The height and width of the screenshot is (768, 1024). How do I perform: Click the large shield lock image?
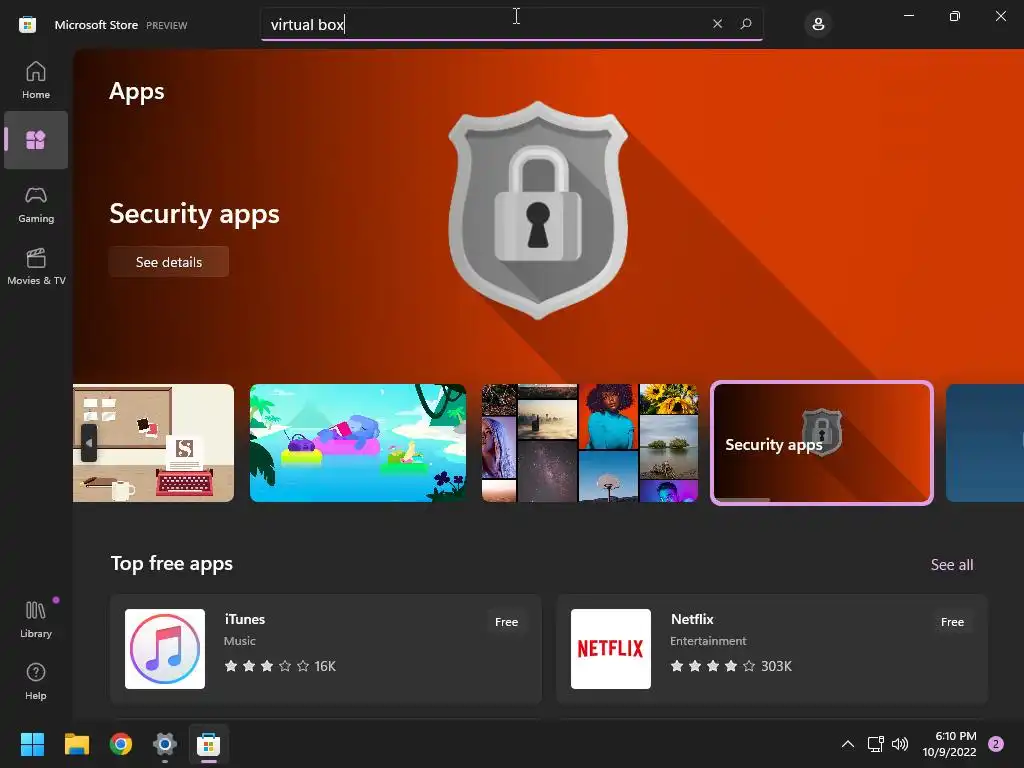click(x=538, y=210)
